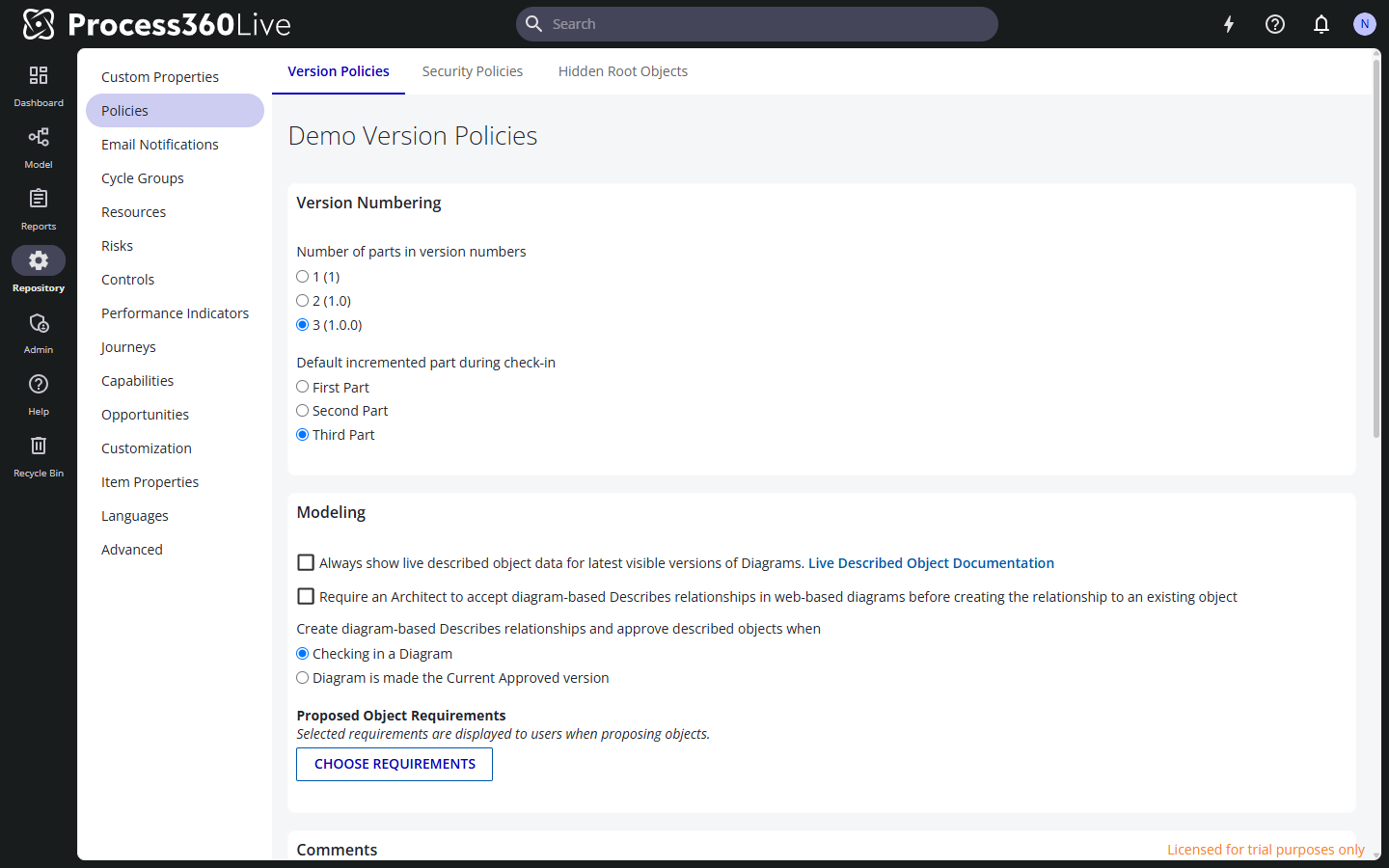Open Cycle Groups menu item
Viewport: 1389px width, 868px height.
point(175,178)
